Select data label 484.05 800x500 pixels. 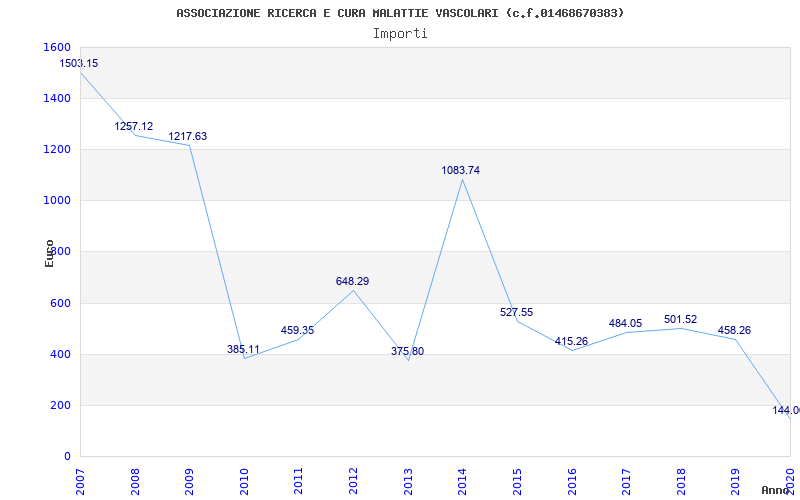coord(626,323)
